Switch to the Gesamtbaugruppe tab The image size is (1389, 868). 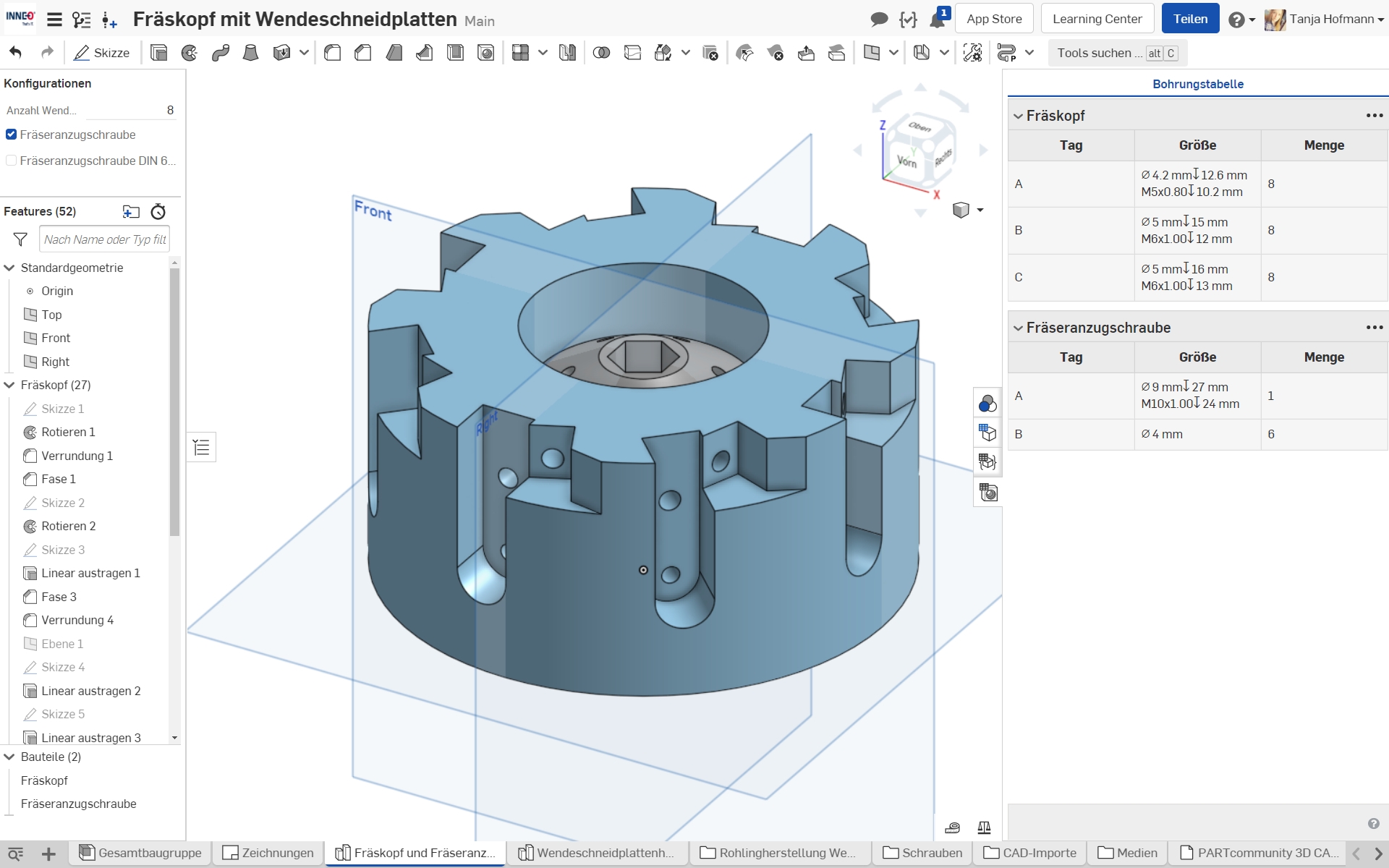tap(141, 853)
